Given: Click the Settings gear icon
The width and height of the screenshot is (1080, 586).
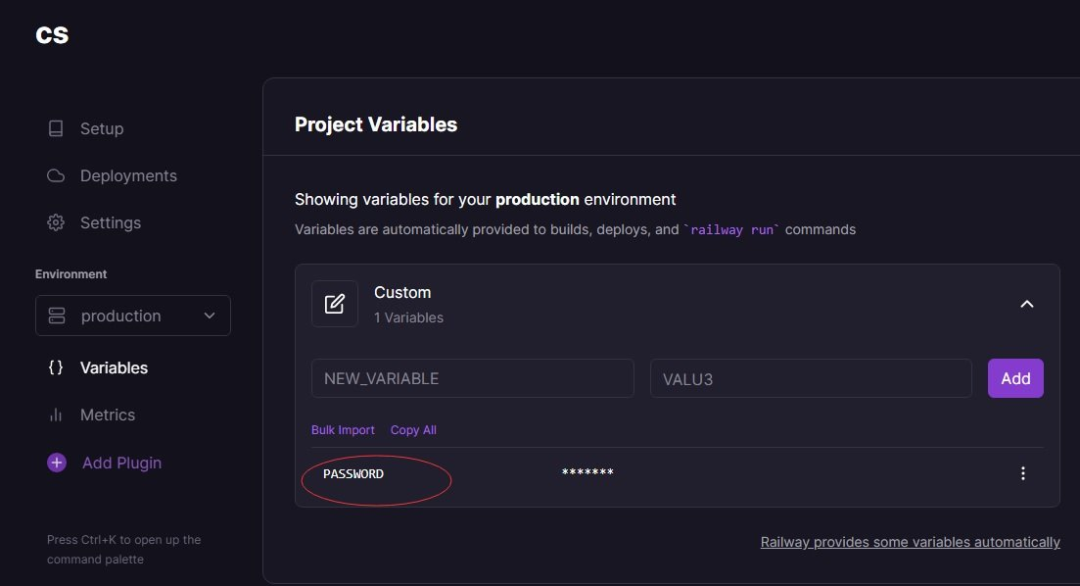Looking at the screenshot, I should tap(56, 222).
